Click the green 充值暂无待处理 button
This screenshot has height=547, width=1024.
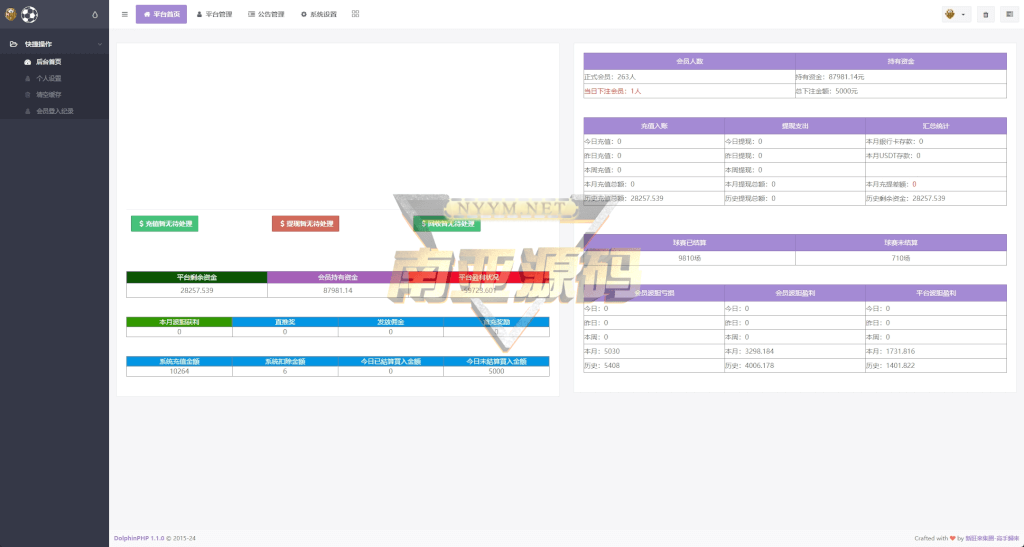click(x=164, y=224)
